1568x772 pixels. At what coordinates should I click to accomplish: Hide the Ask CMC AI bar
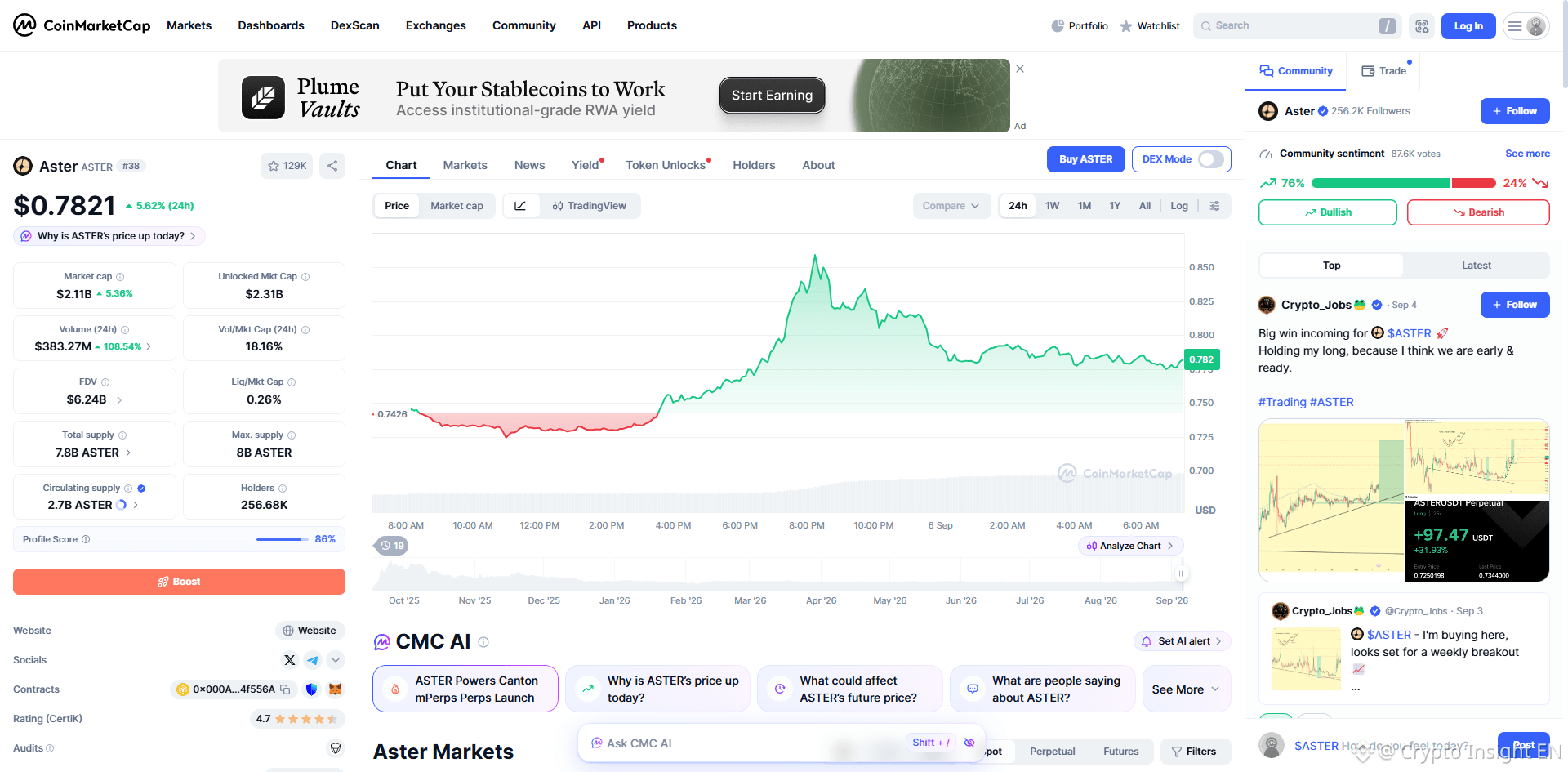(x=969, y=743)
